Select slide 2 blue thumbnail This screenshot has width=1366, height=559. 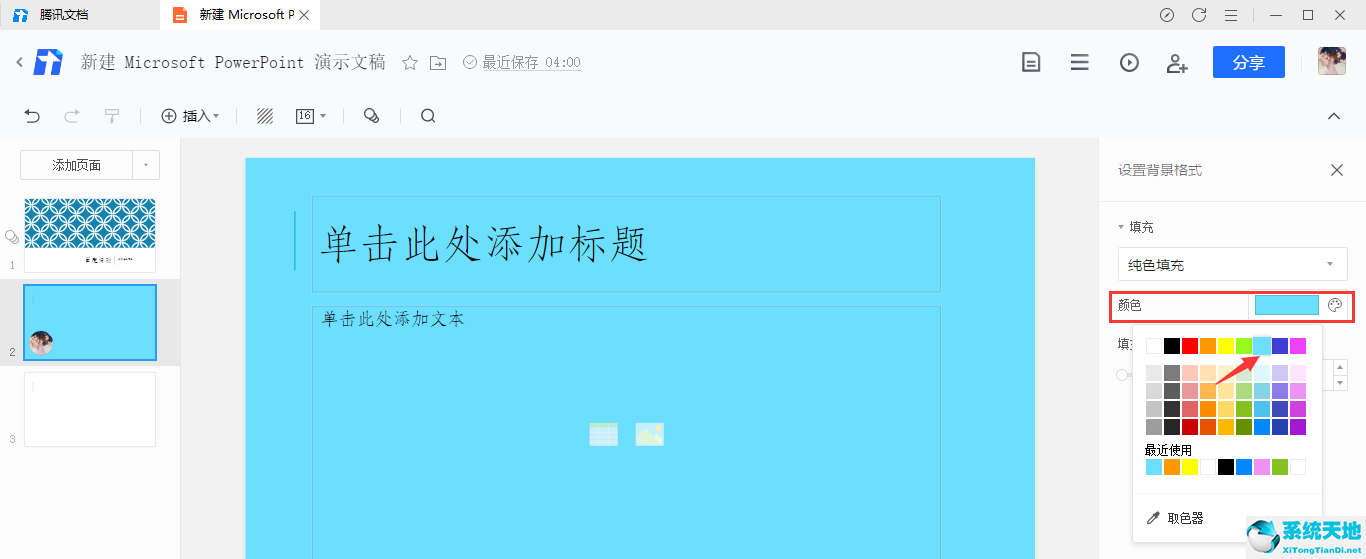click(90, 322)
